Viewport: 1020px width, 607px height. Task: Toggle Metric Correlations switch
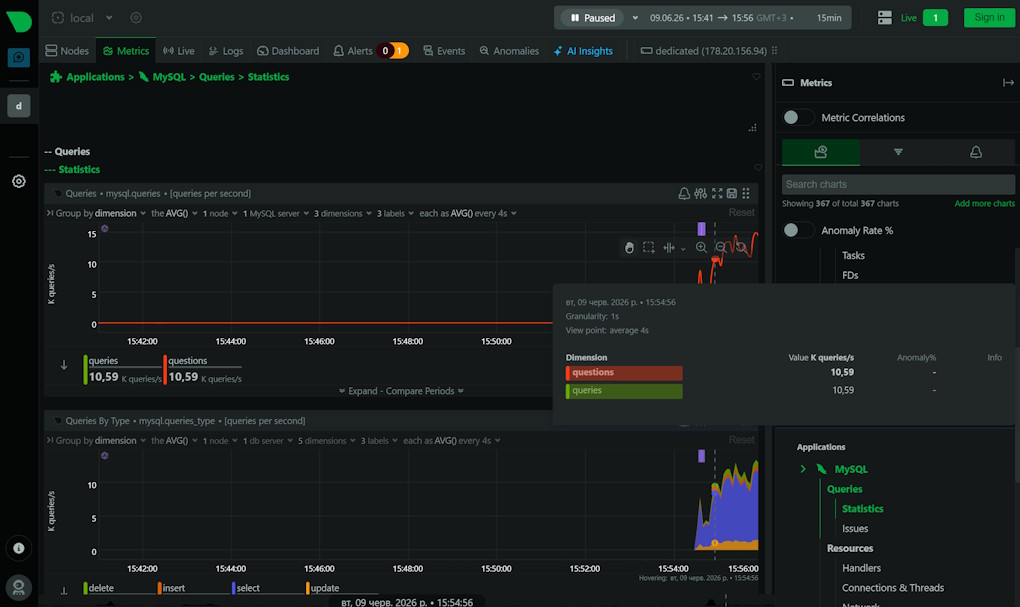pos(798,117)
